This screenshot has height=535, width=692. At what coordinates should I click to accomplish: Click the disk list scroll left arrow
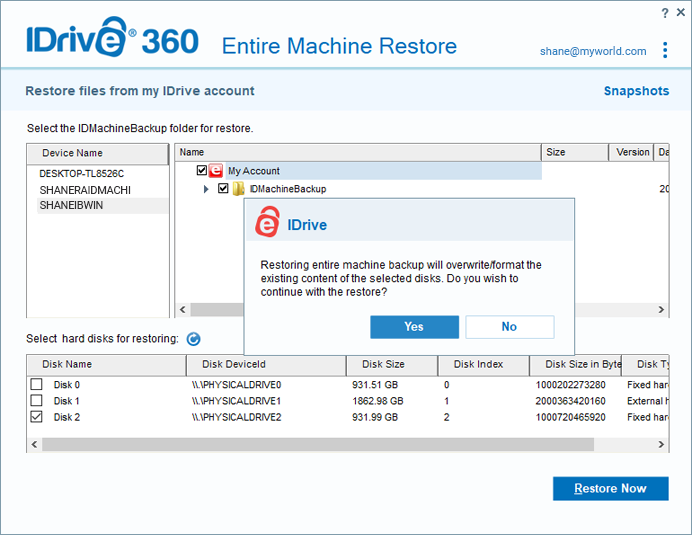click(34, 445)
